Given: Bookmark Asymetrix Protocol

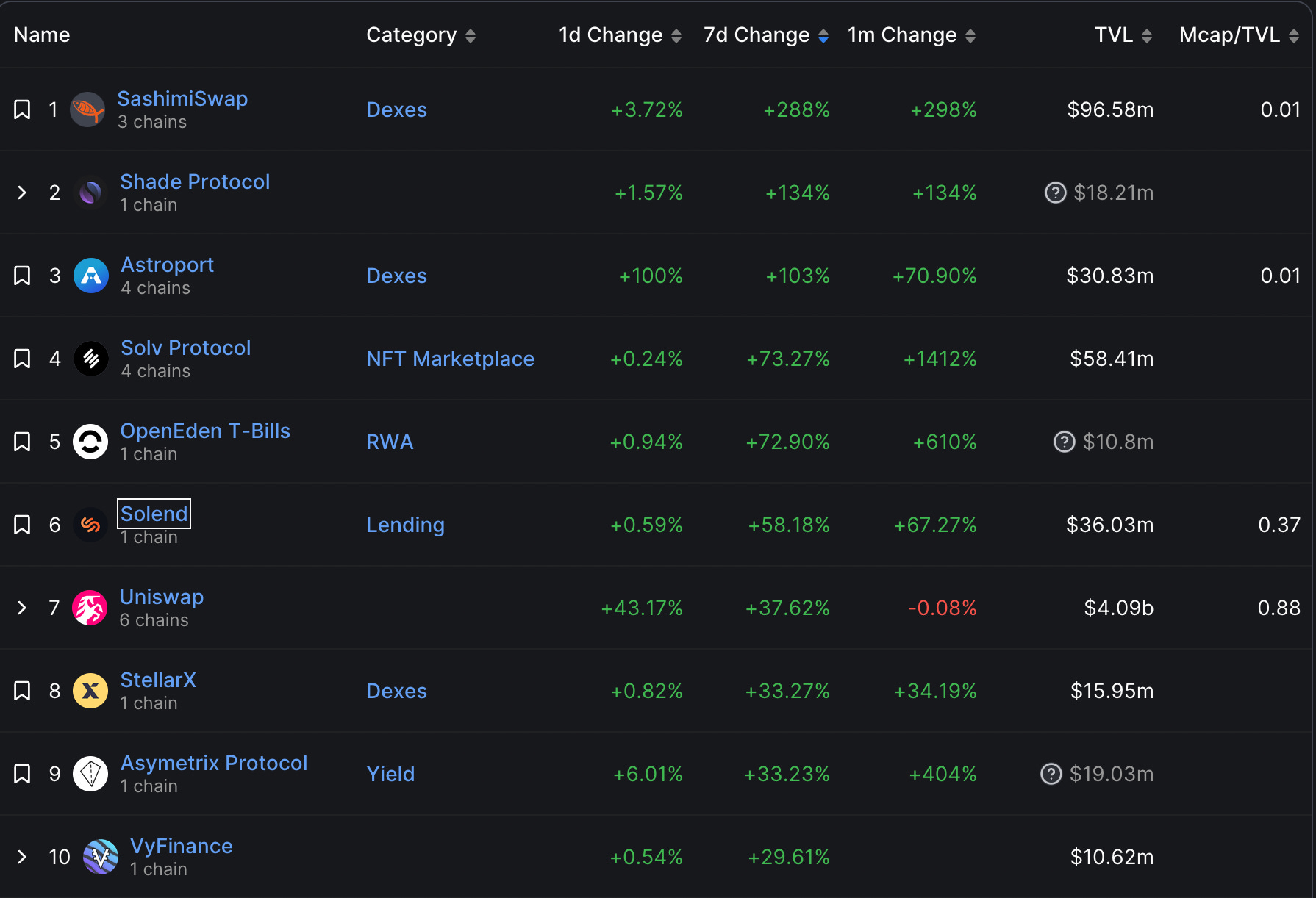Looking at the screenshot, I should 22,774.
